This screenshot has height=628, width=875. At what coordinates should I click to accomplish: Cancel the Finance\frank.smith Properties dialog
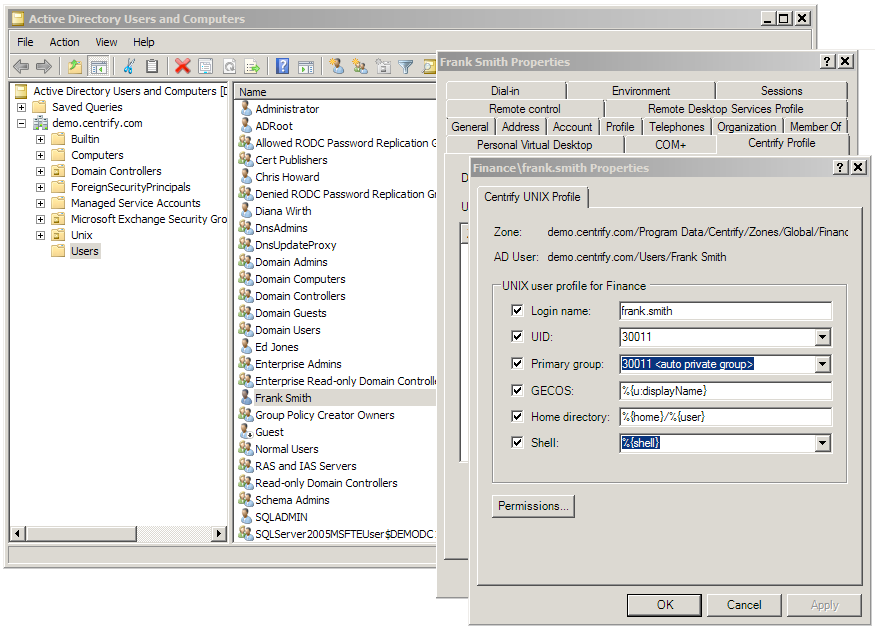(744, 605)
